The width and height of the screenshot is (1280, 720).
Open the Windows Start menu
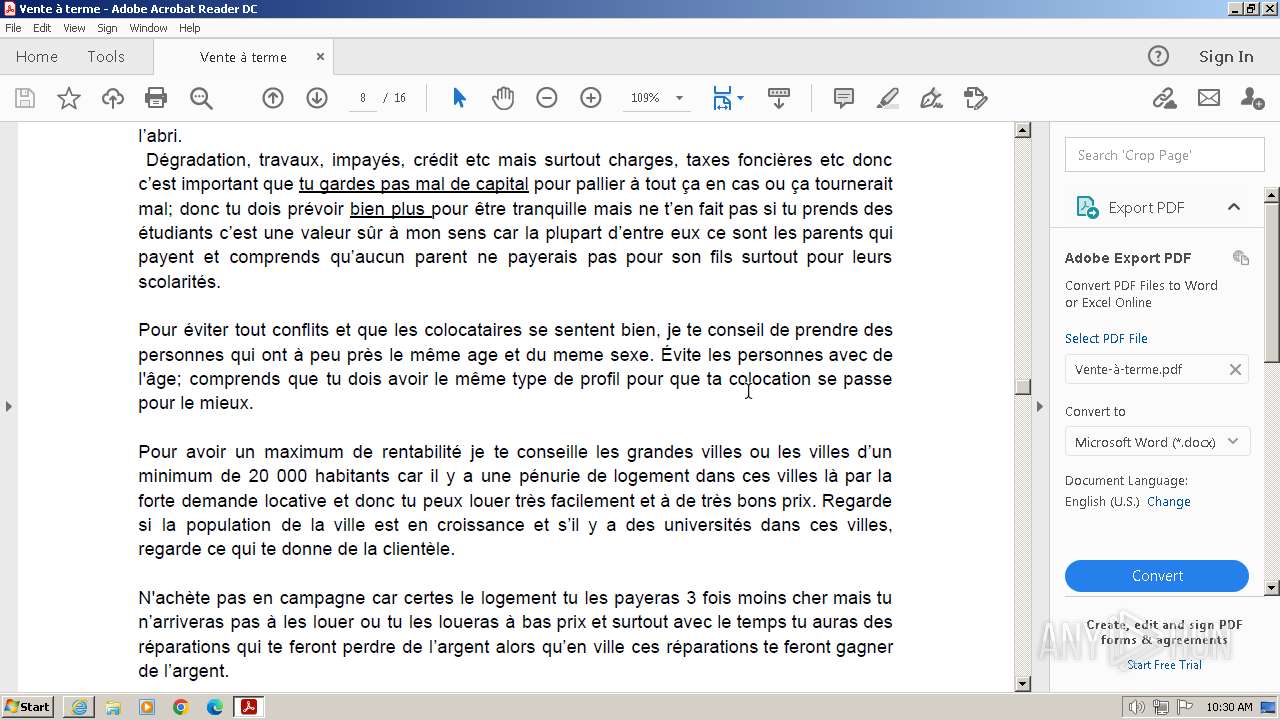point(27,707)
